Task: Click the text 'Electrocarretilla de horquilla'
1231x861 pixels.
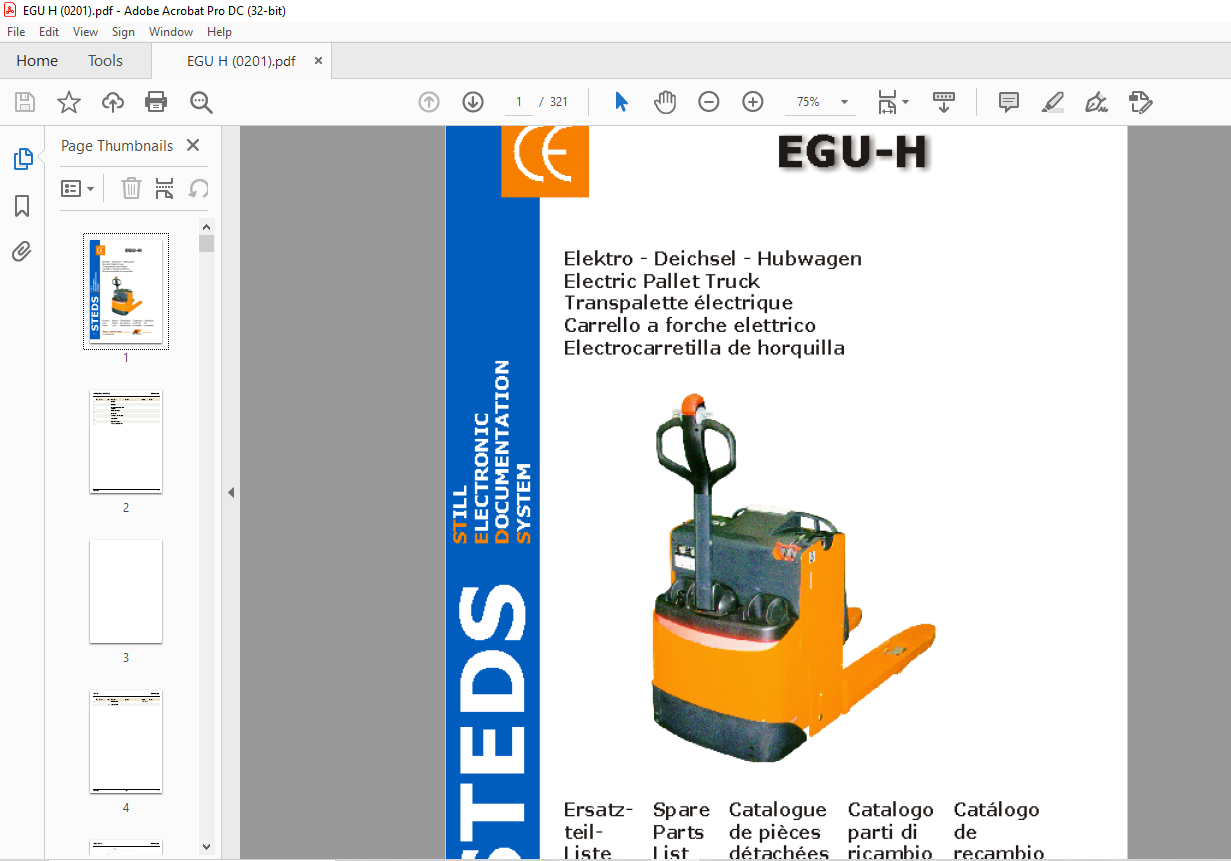Action: coord(704,348)
